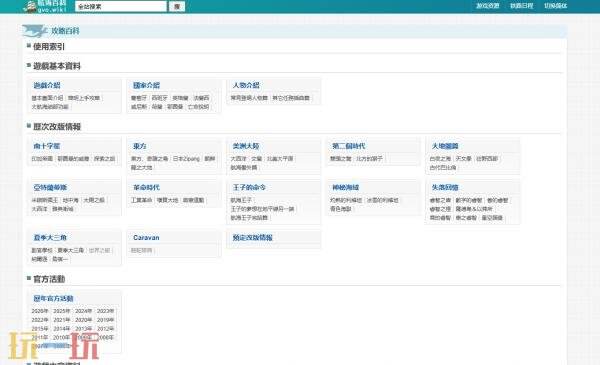The height and width of the screenshot is (365, 600).
Task: Open the 遊戲介紹 card heading
Action: (x=47, y=85)
